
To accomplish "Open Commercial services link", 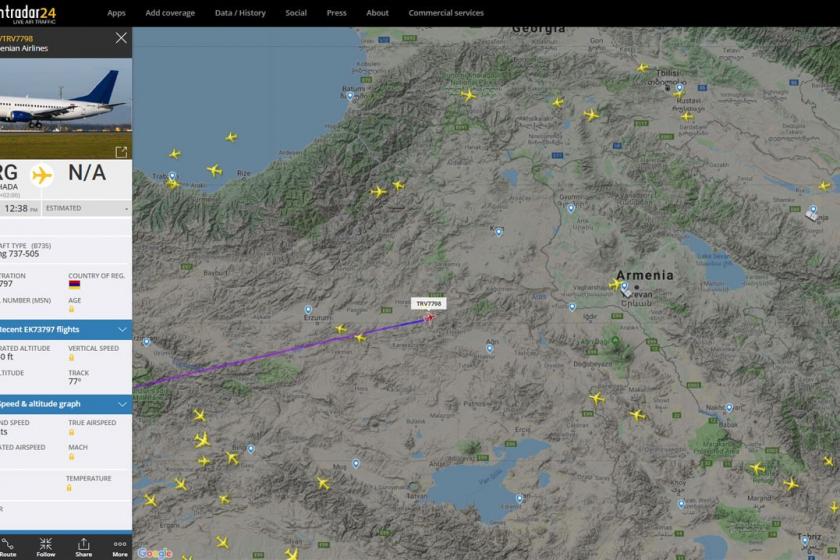I will point(446,13).
